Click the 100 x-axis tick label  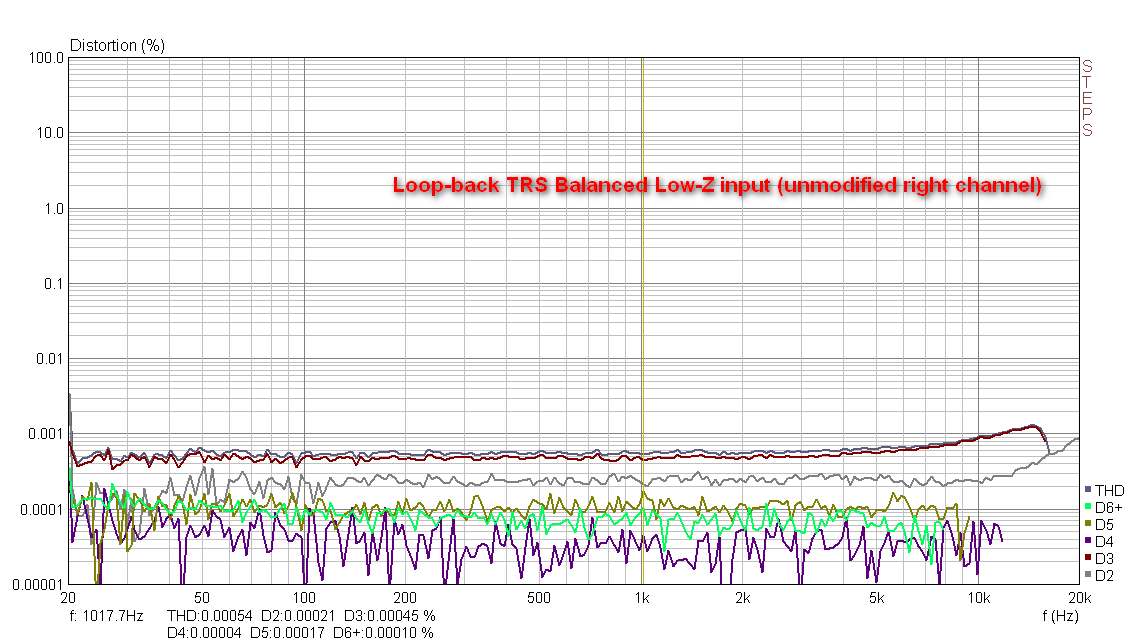pos(304,598)
